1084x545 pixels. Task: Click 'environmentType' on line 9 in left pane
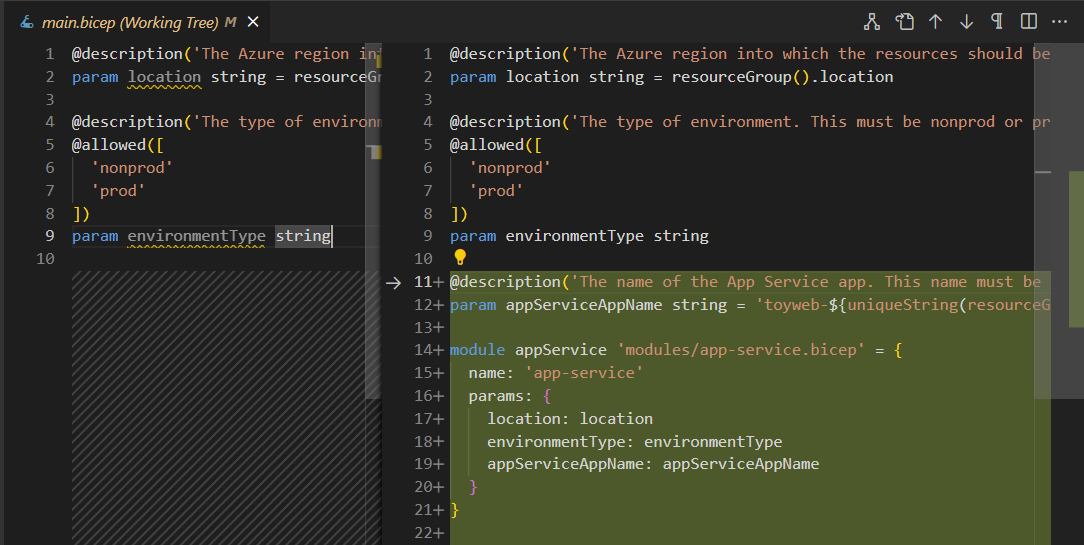pos(196,236)
